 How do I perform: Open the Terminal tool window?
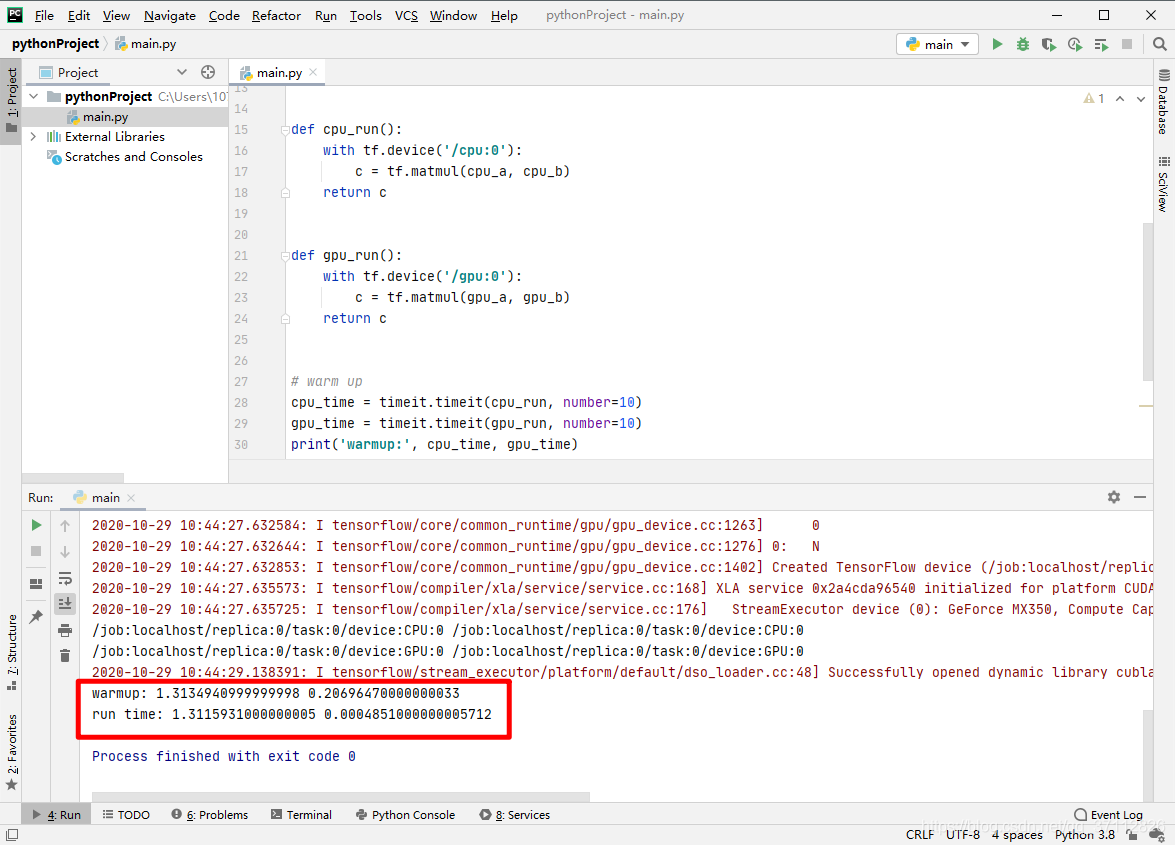(x=301, y=814)
